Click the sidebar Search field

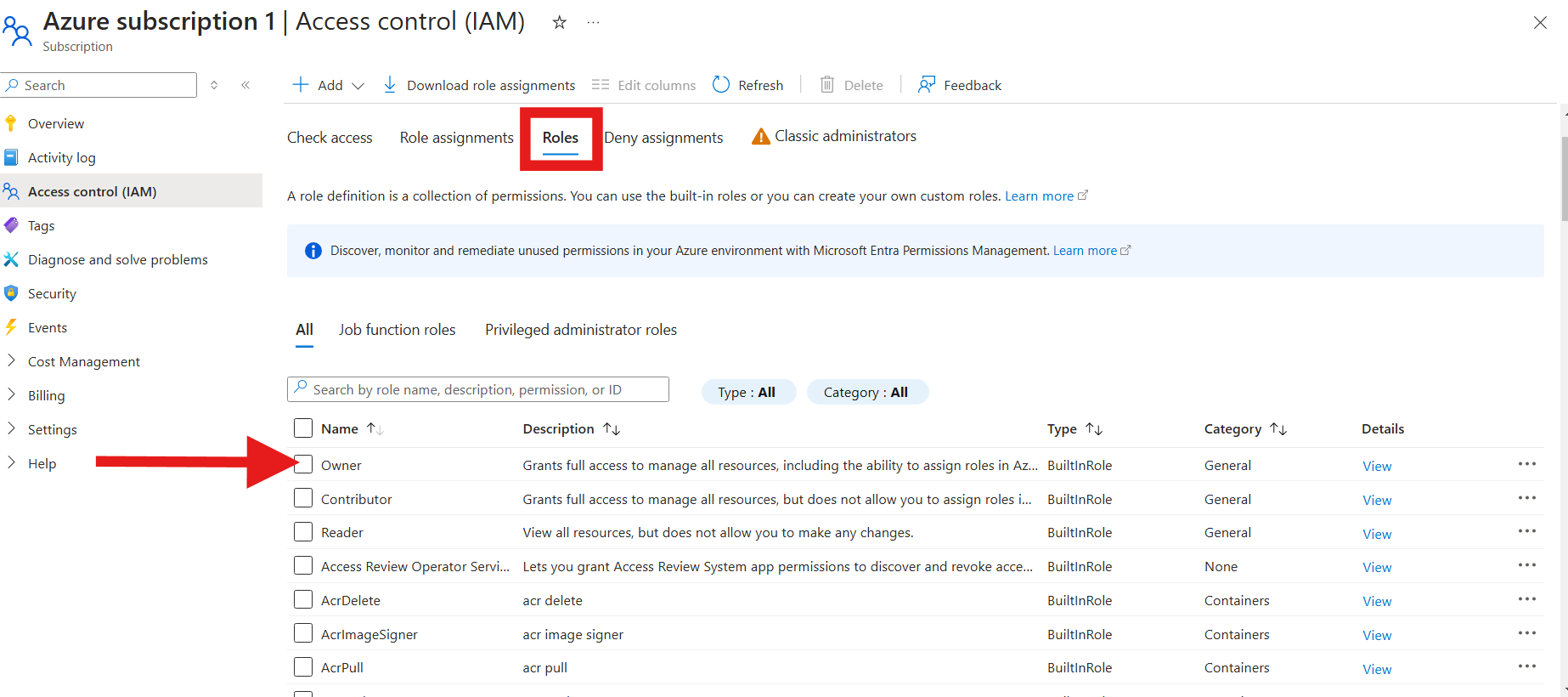click(x=99, y=85)
